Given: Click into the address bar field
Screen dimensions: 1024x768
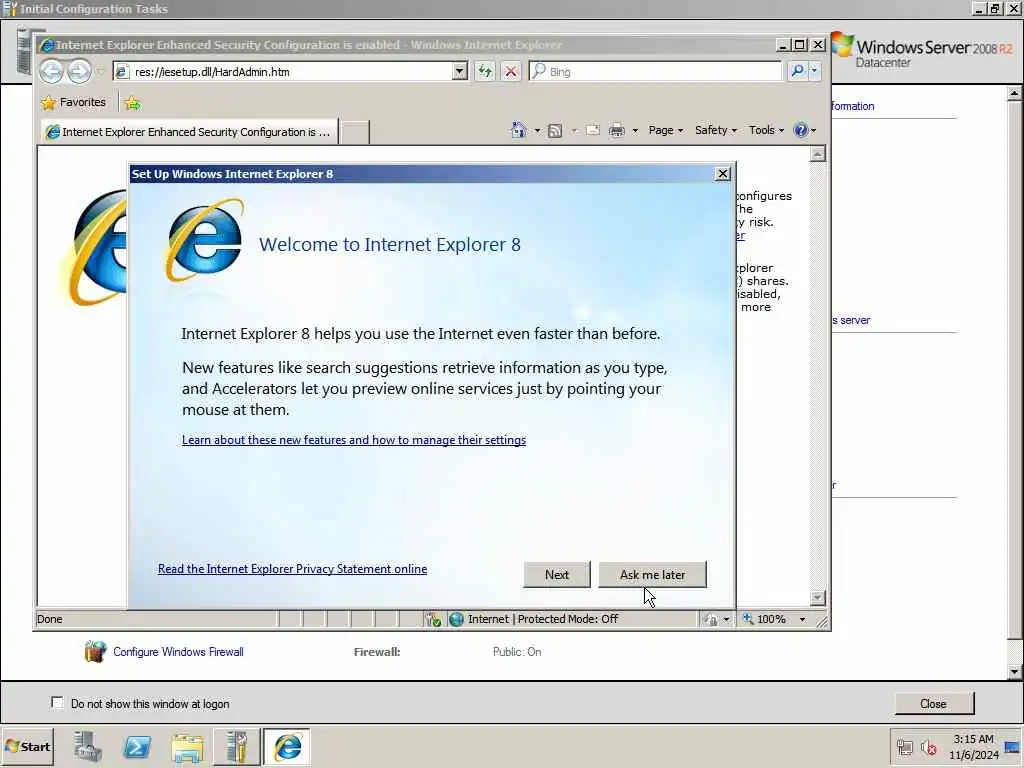Looking at the screenshot, I should coord(283,71).
